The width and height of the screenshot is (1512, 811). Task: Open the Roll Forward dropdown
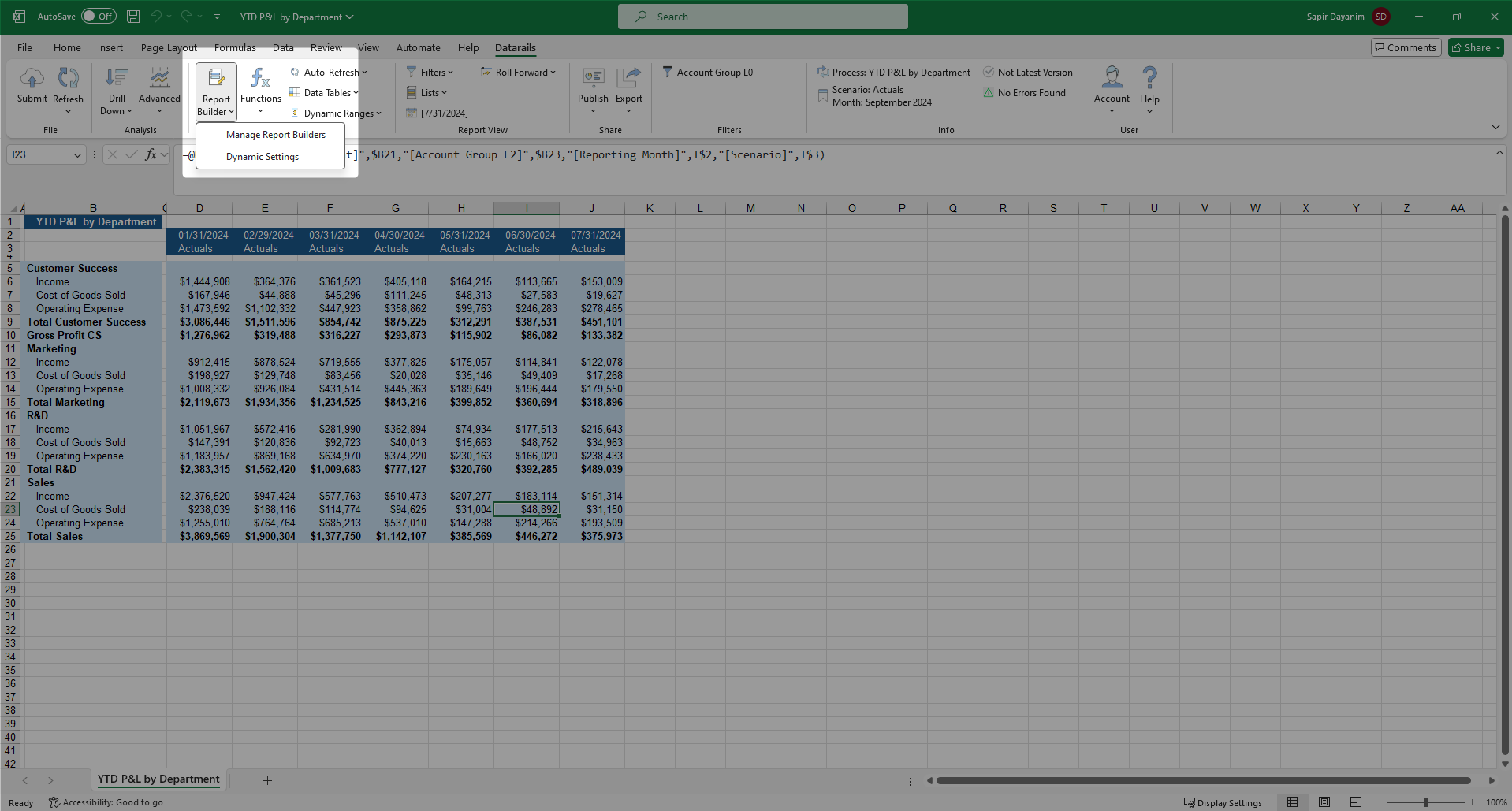[519, 73]
